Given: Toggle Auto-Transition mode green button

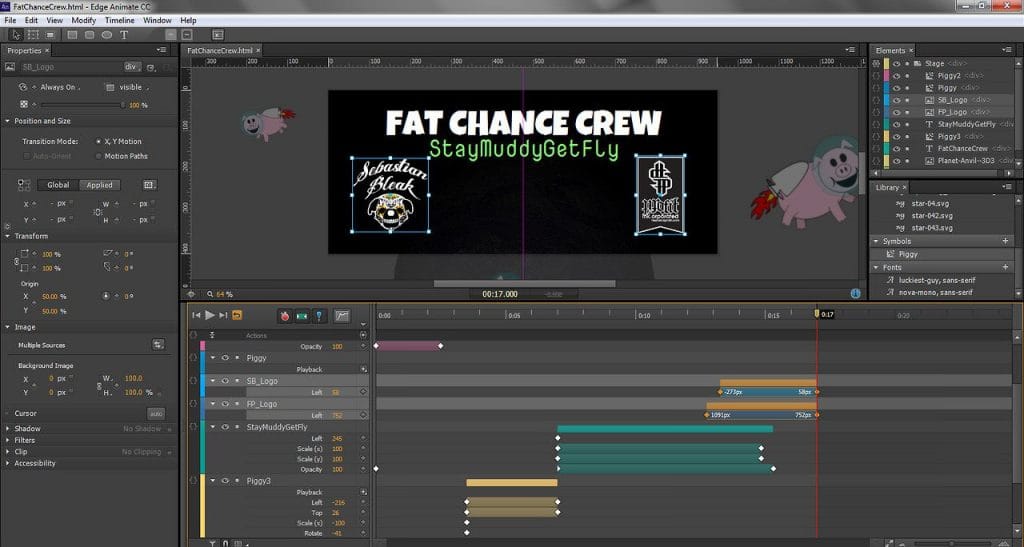Looking at the screenshot, I should (x=302, y=316).
